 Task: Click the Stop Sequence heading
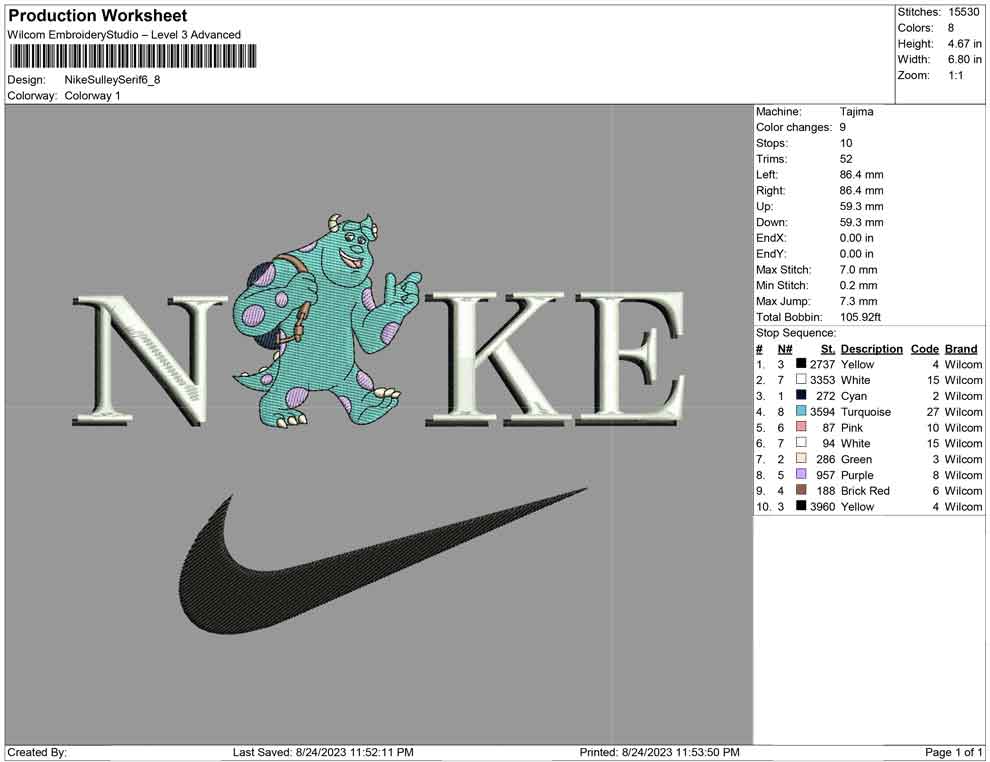(796, 333)
